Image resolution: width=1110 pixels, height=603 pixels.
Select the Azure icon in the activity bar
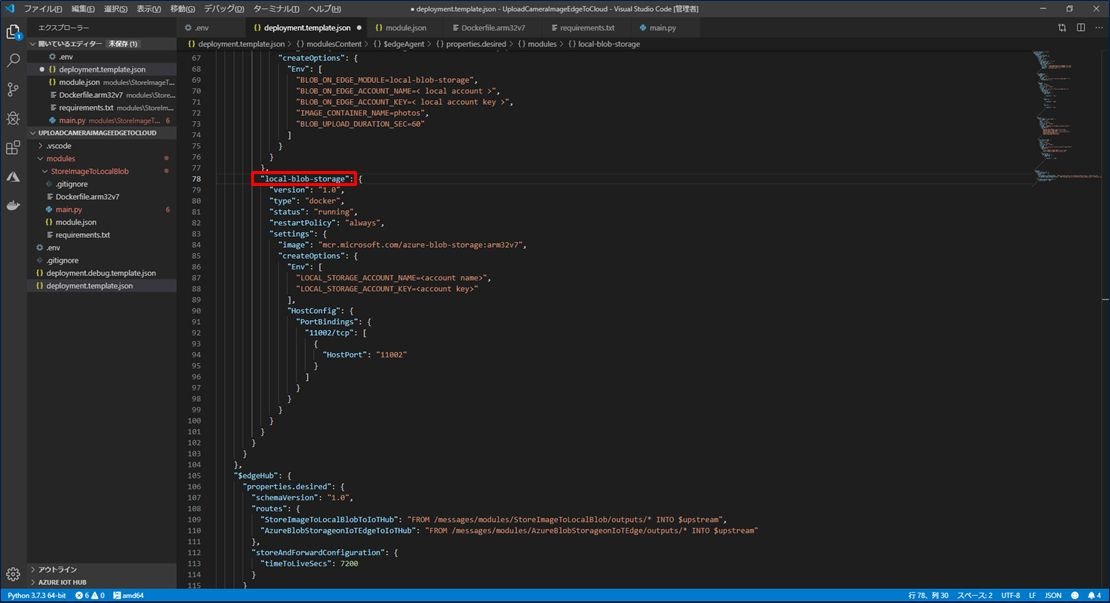tap(13, 177)
